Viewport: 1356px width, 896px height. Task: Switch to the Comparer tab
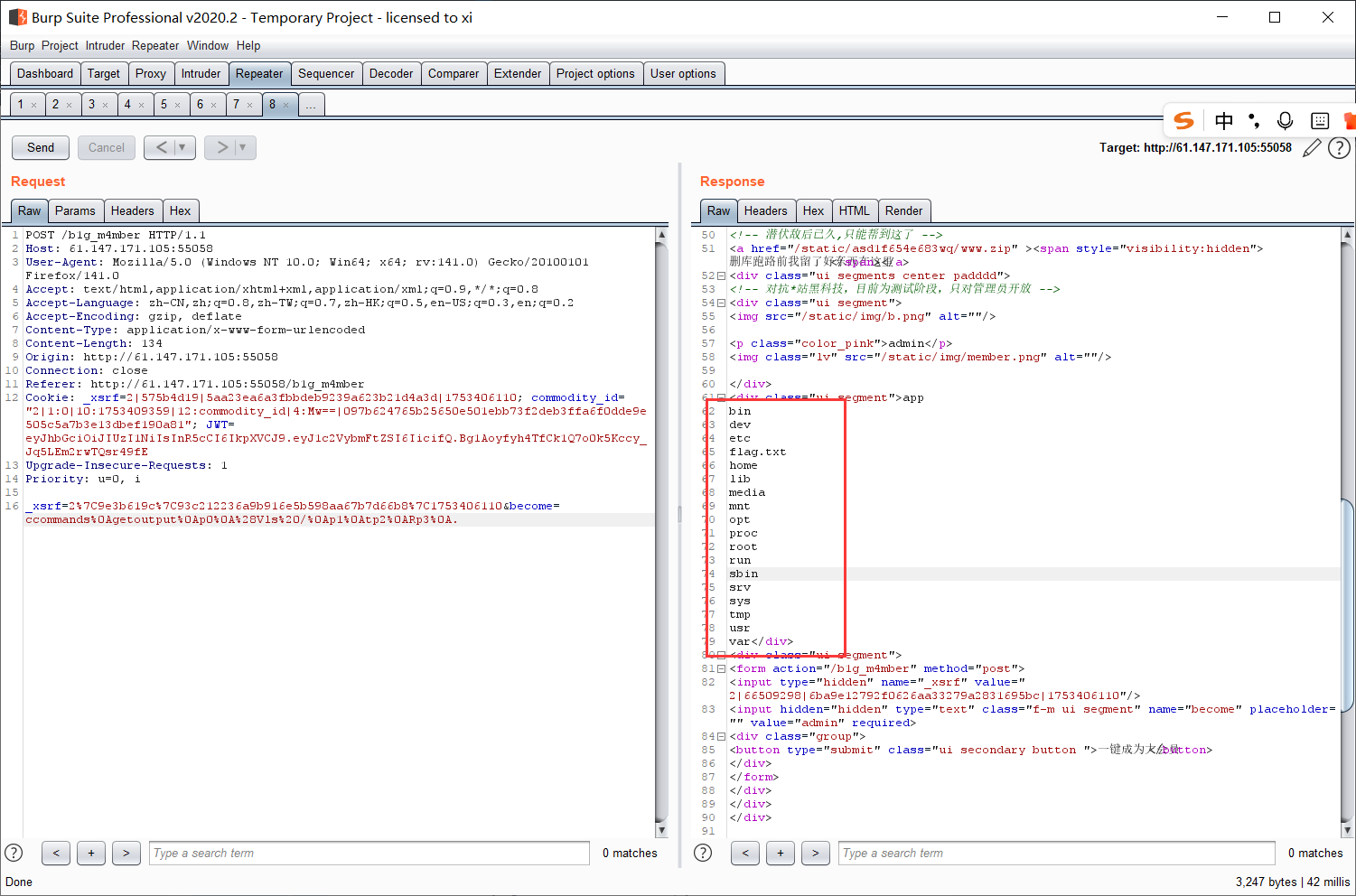[454, 74]
